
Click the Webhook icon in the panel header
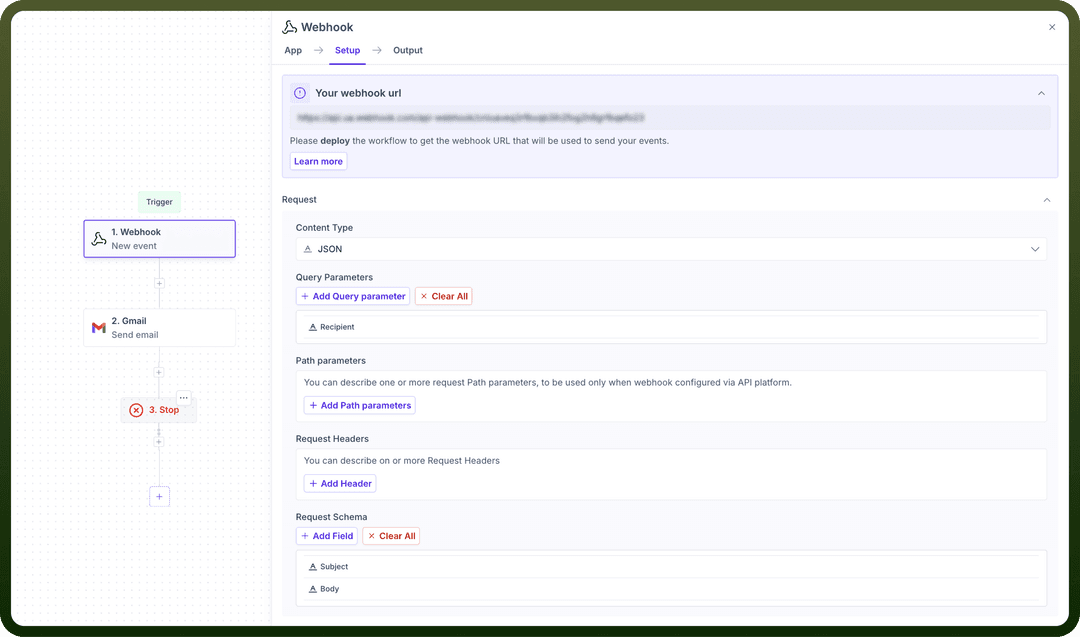coord(289,27)
